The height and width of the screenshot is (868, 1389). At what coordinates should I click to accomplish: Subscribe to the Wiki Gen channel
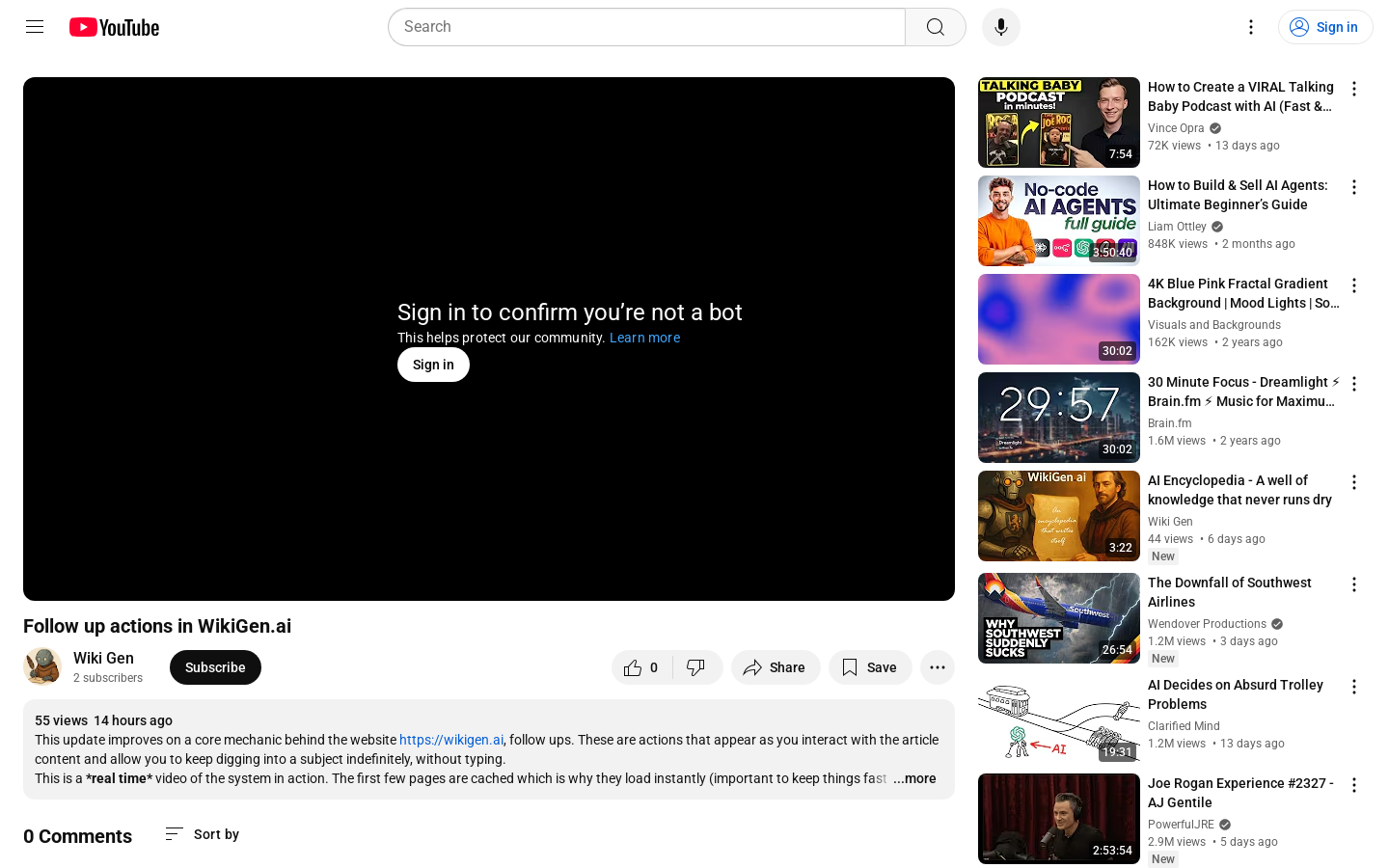click(215, 667)
